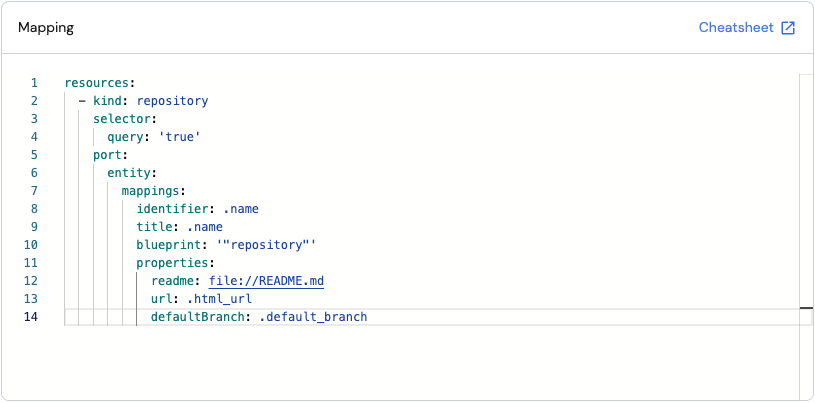Image resolution: width=815 pixels, height=403 pixels.
Task: Open the Cheatsheet external link icon
Action: coord(788,28)
